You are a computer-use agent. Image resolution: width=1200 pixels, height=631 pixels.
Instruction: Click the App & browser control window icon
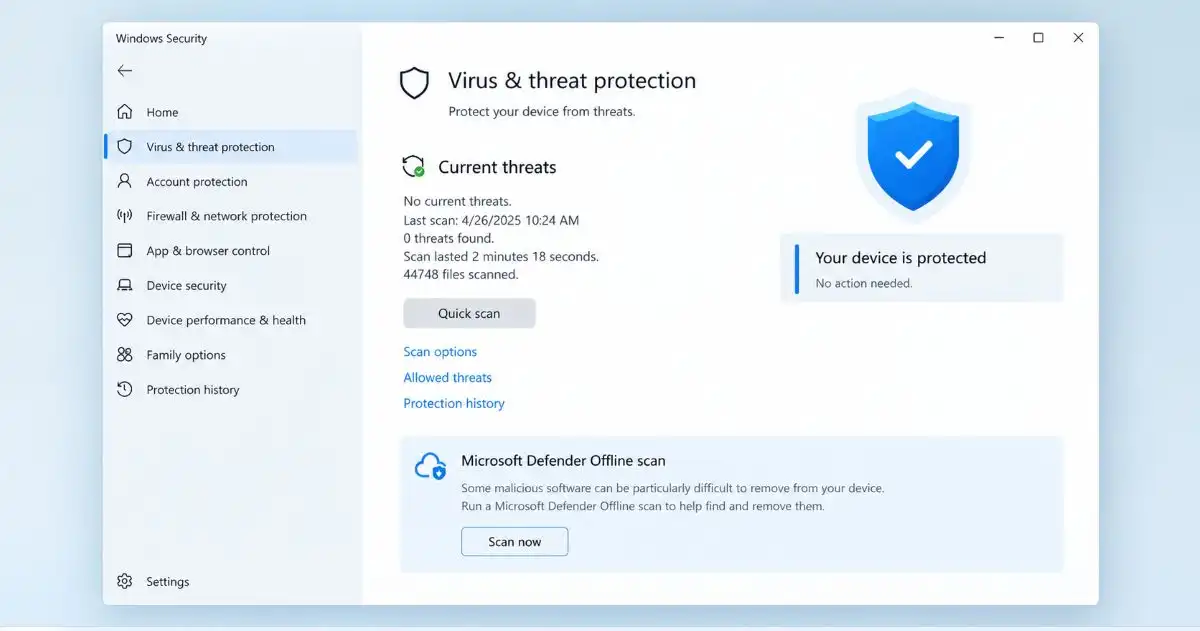(x=124, y=251)
